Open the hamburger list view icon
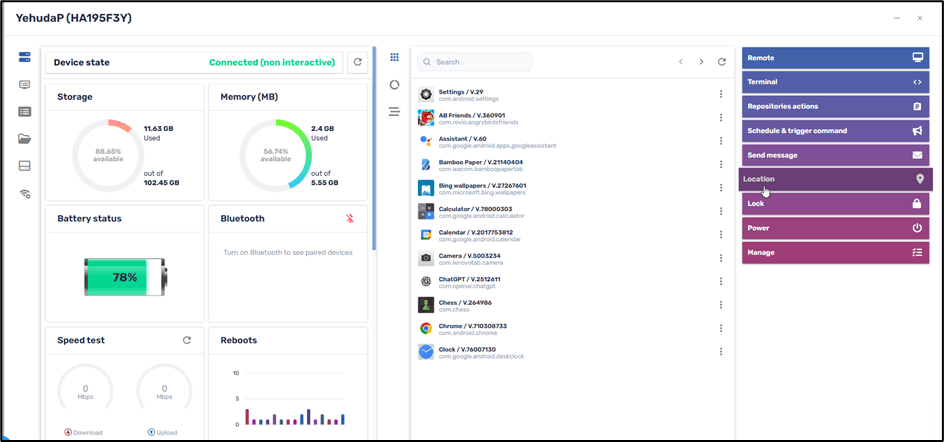The image size is (944, 442). (395, 112)
